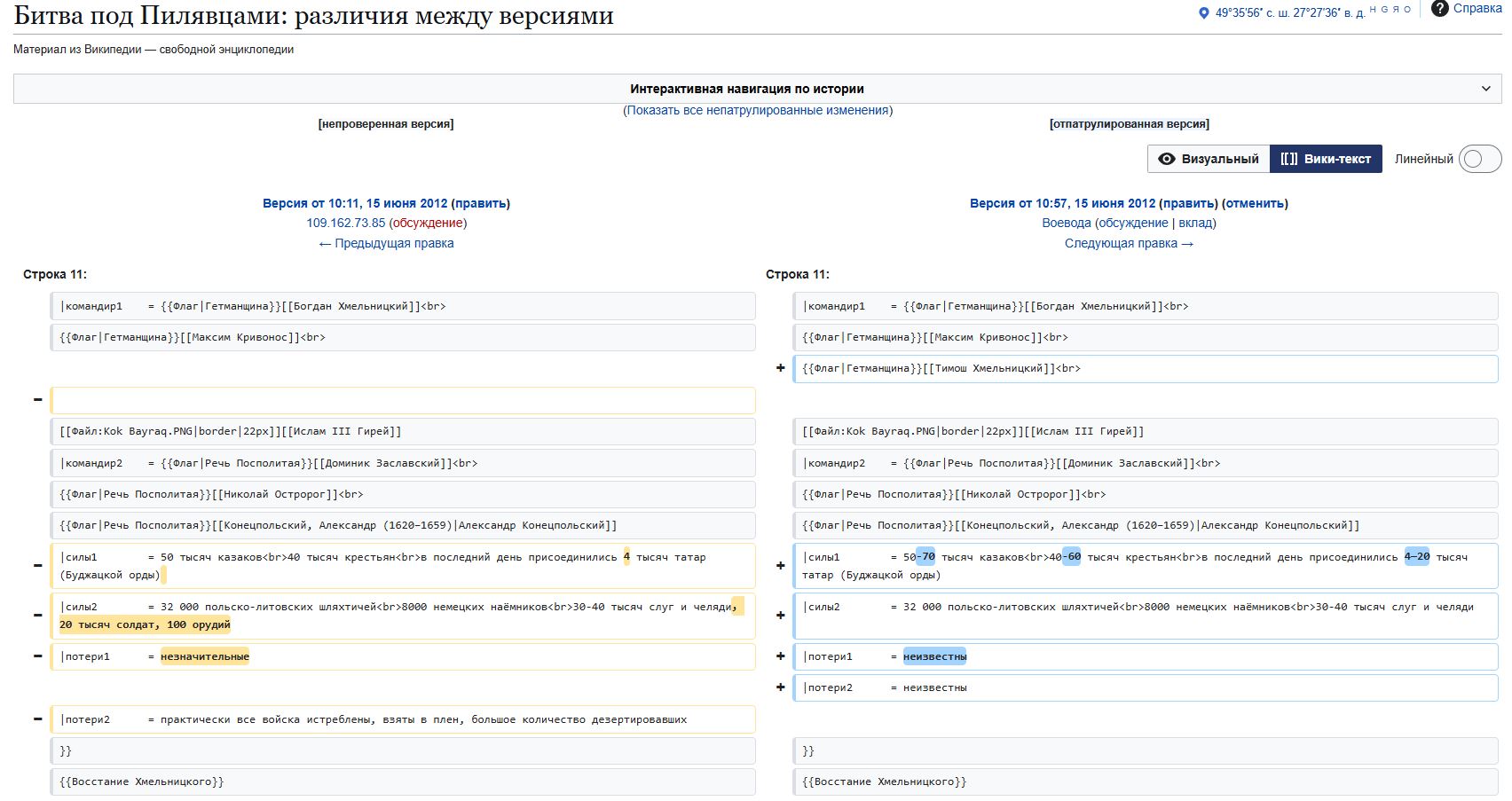Click minus marker beside left потери2 line
Viewport: 1512px width, 801px height.
(37, 719)
